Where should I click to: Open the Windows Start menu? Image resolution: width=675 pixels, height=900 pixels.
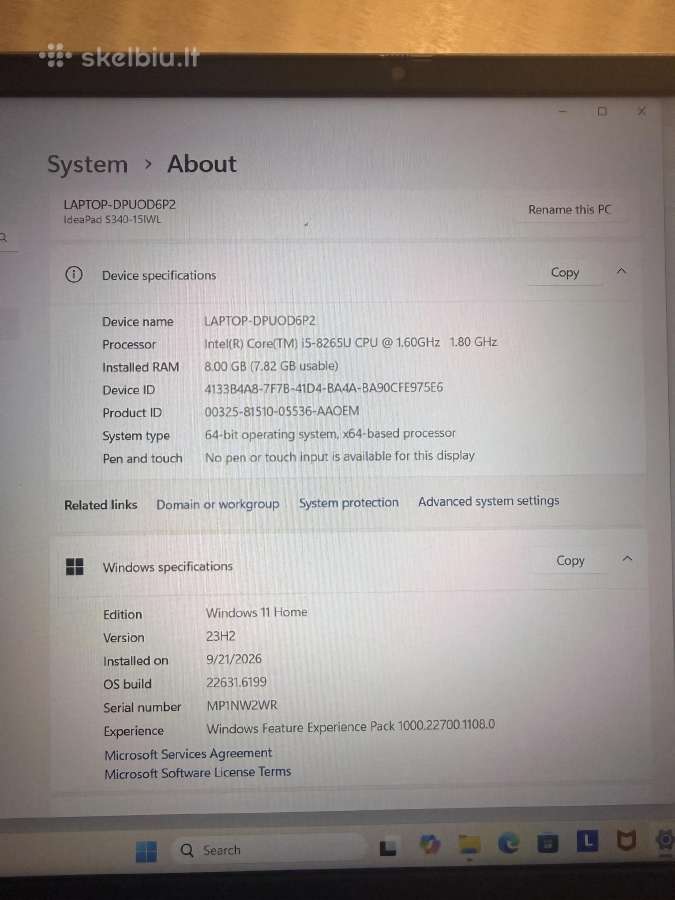146,851
